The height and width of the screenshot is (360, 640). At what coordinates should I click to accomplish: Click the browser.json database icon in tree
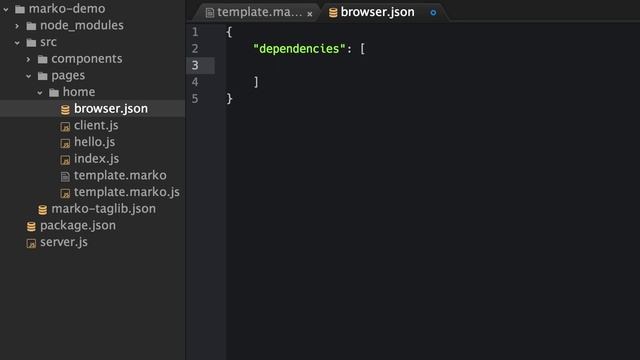(x=65, y=109)
